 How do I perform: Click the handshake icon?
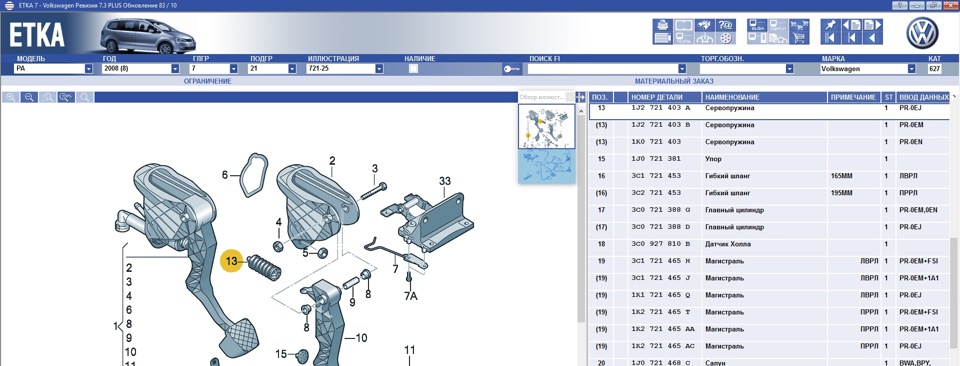[x=705, y=25]
